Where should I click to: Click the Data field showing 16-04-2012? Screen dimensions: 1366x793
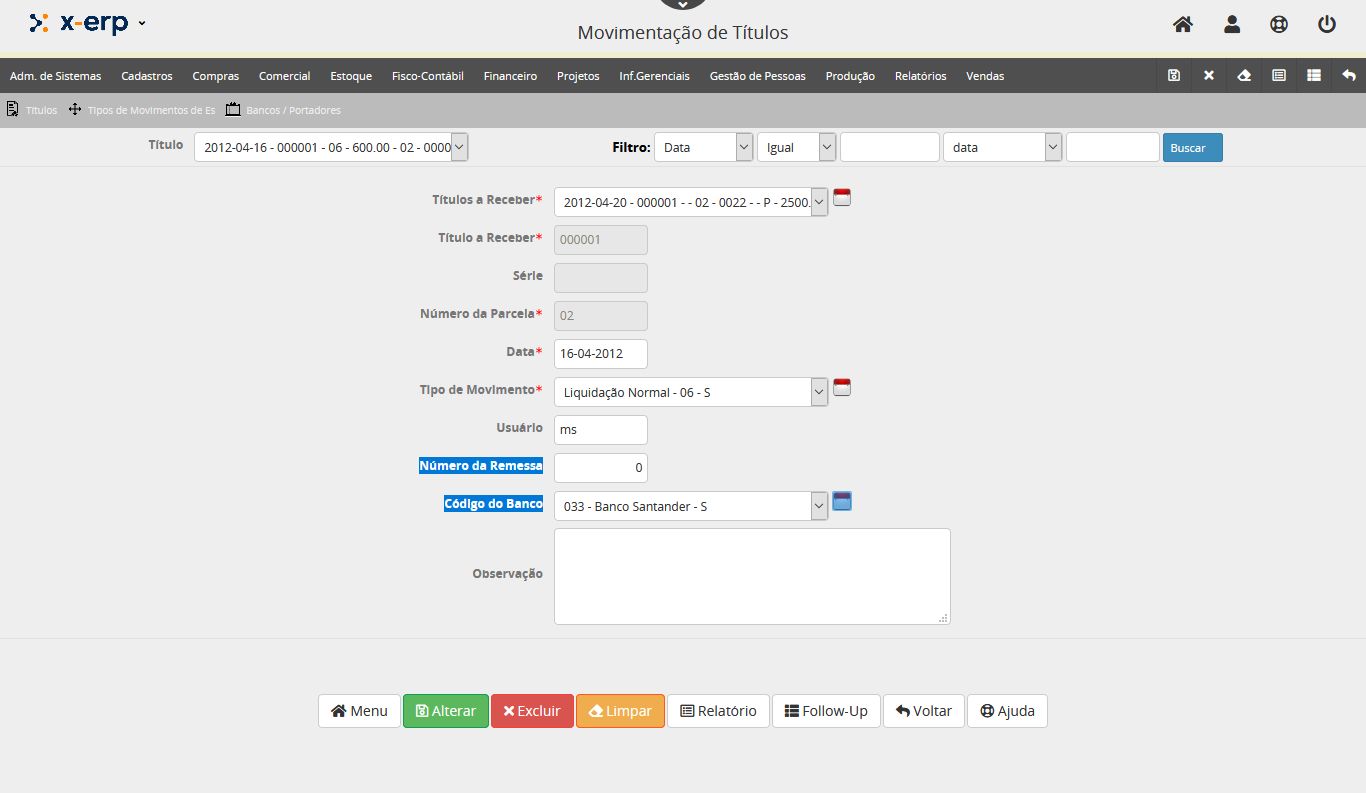601,354
